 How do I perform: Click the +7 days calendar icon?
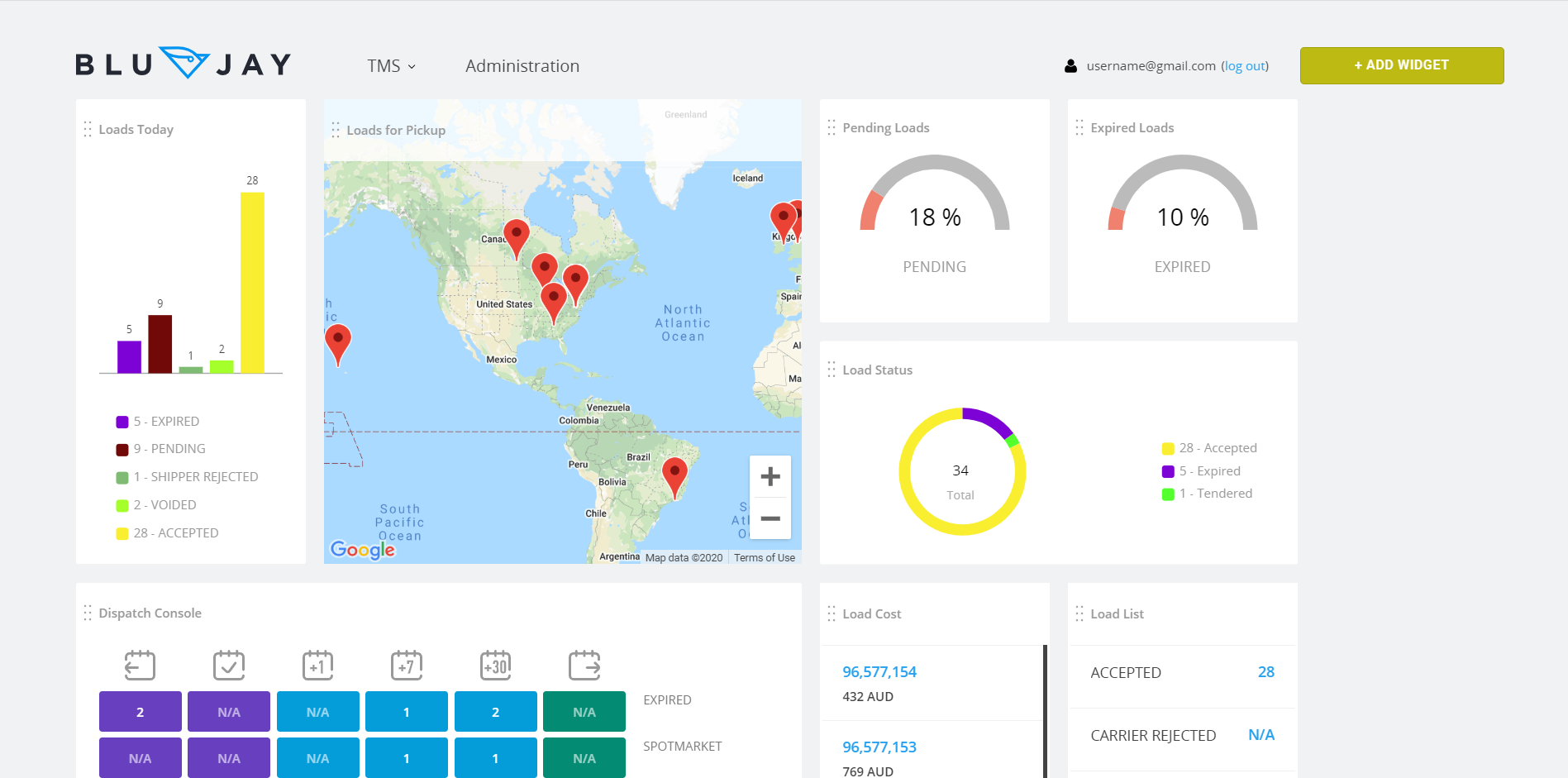tap(407, 665)
